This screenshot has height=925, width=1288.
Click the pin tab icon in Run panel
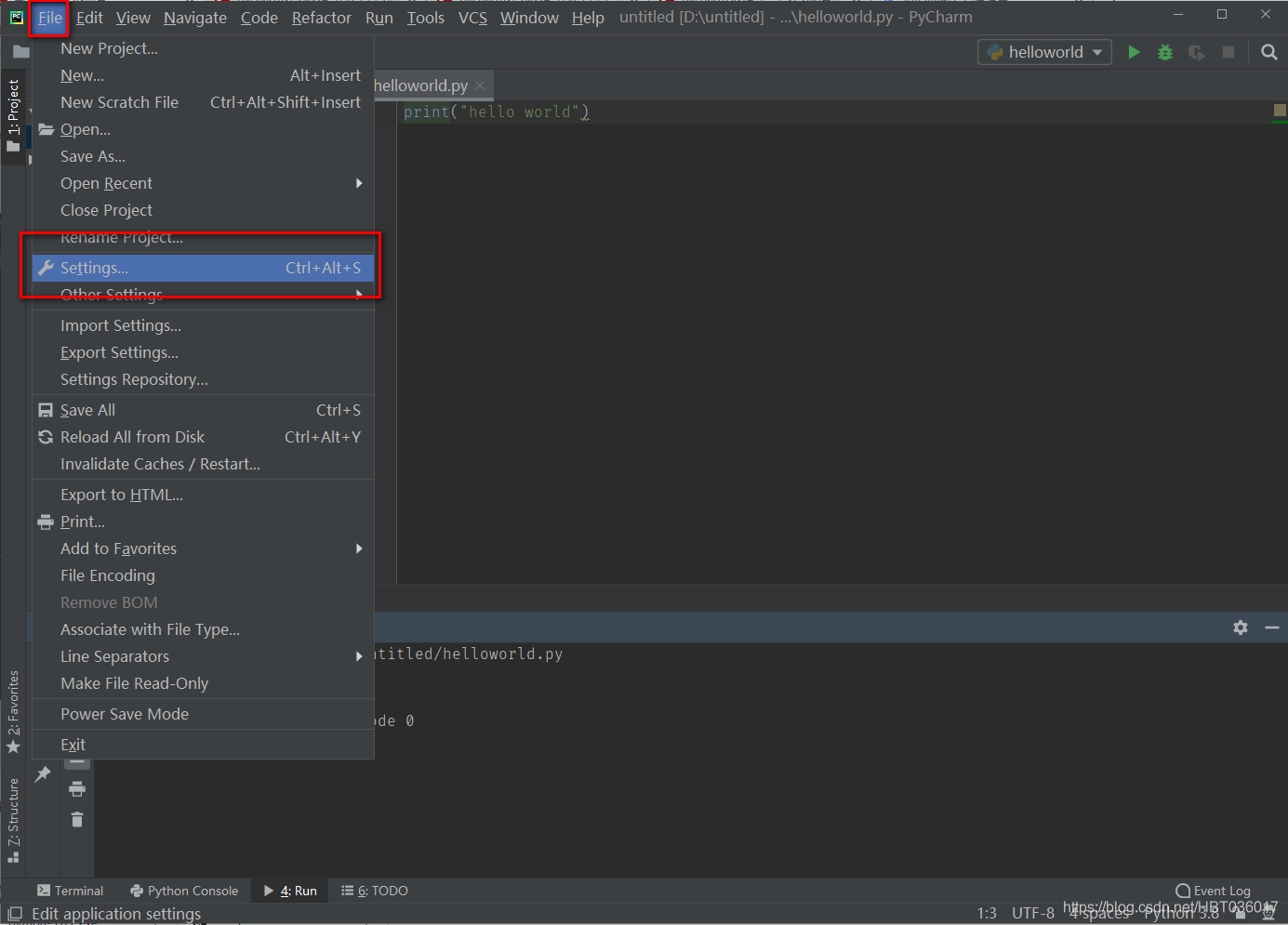[43, 773]
